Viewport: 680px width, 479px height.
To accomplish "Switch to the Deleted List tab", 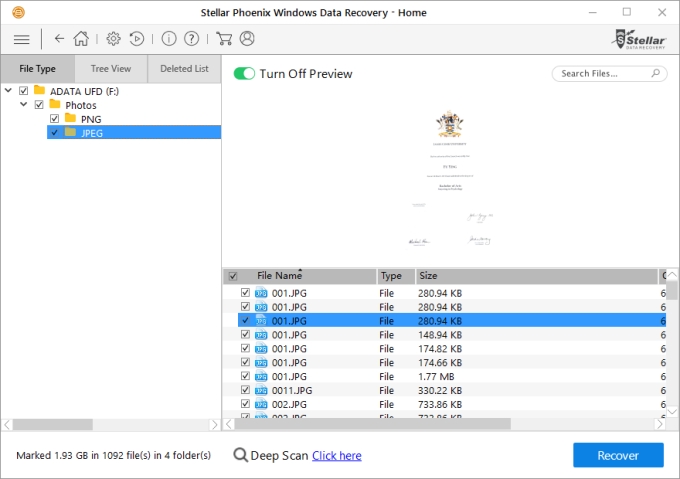I will click(184, 68).
